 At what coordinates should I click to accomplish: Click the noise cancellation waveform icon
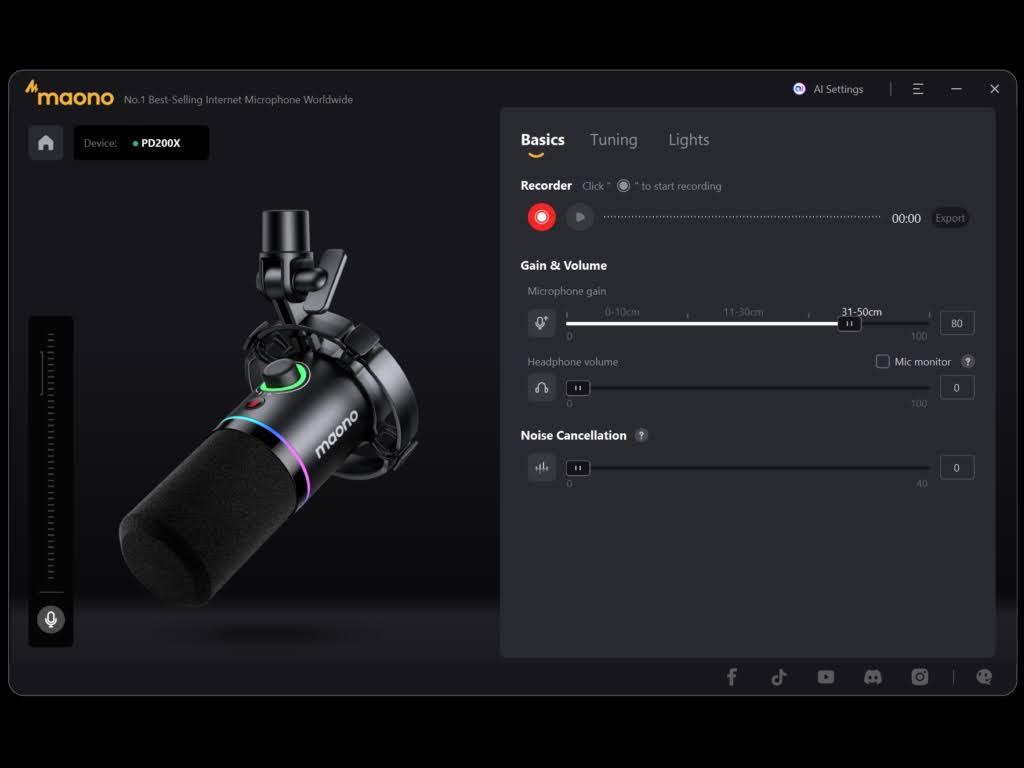(541, 466)
